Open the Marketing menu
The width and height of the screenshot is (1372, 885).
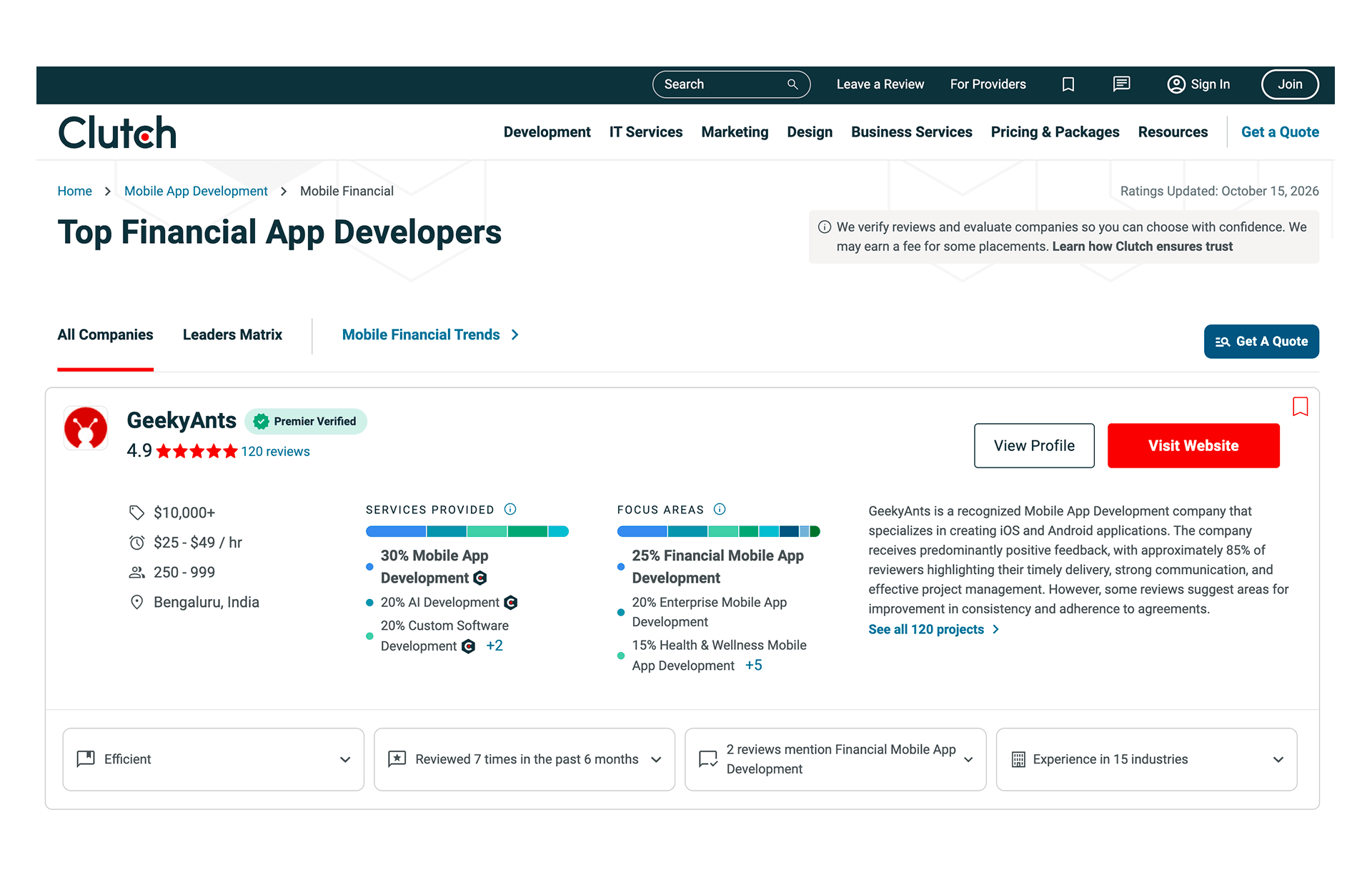(735, 132)
